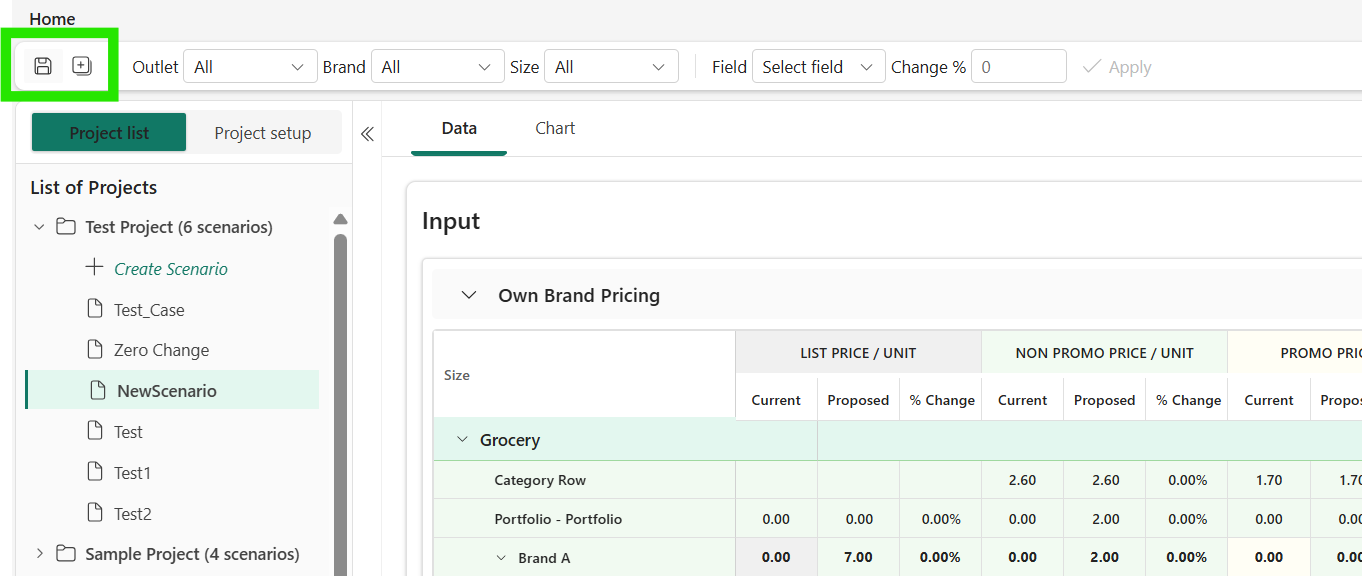The height and width of the screenshot is (576, 1362).
Task: Open the Outlet dropdown
Action: [250, 67]
